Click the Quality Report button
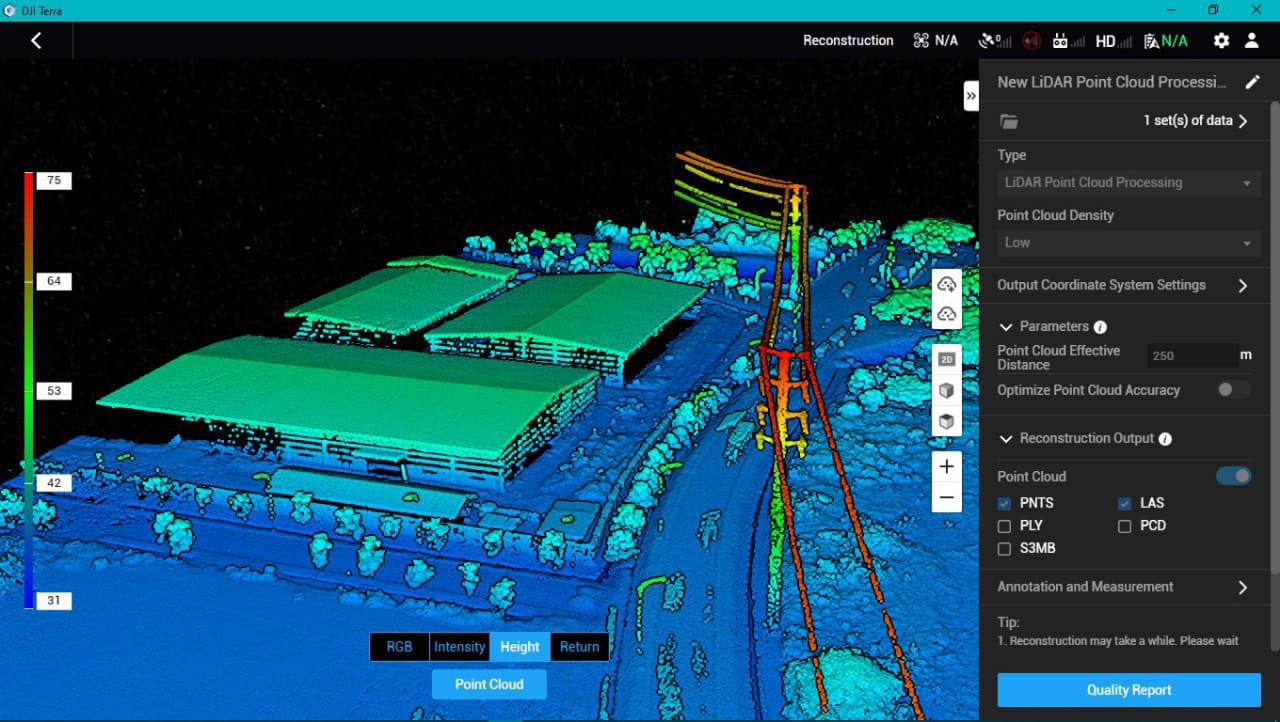The height and width of the screenshot is (722, 1280). coord(1128,690)
